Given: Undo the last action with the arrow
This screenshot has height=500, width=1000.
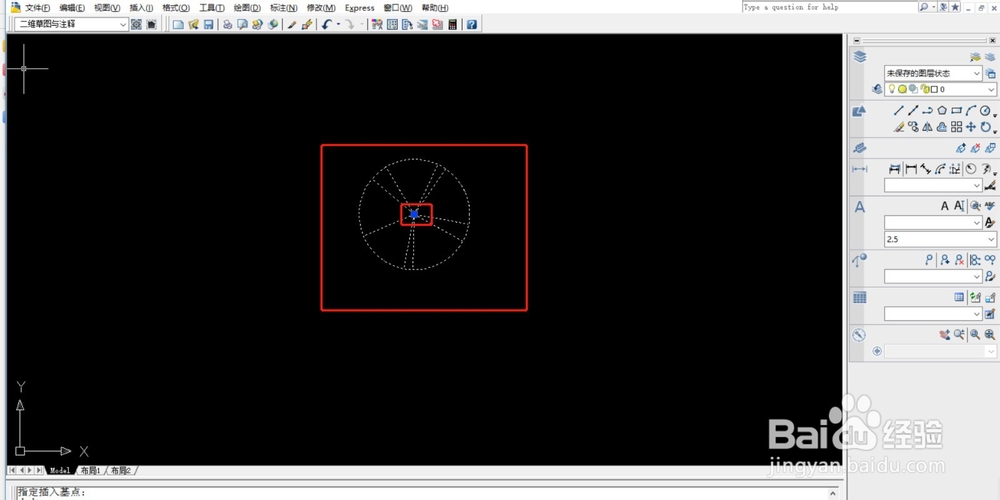Looking at the screenshot, I should pyautogui.click(x=327, y=24).
